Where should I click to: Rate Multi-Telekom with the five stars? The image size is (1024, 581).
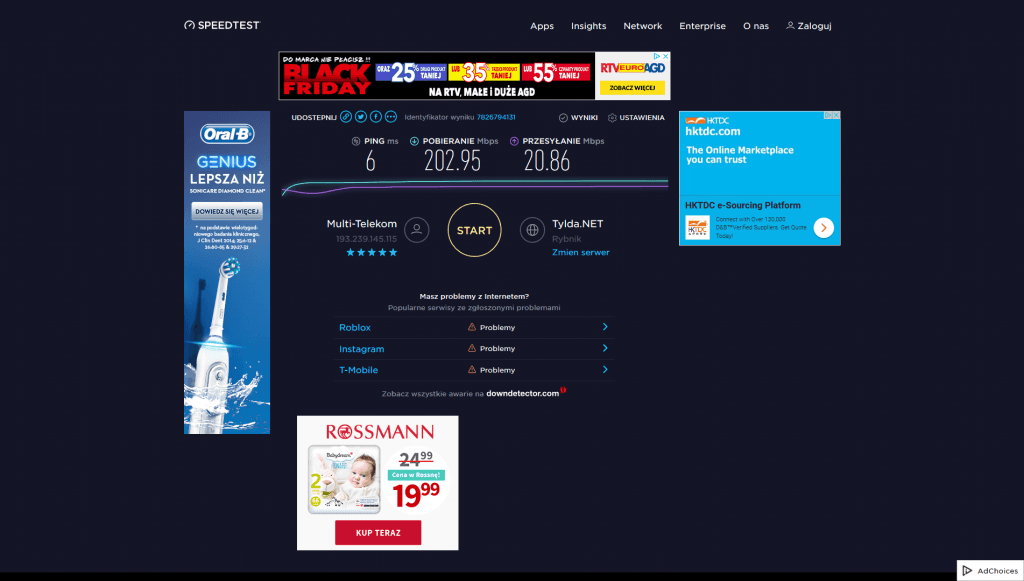coord(371,253)
